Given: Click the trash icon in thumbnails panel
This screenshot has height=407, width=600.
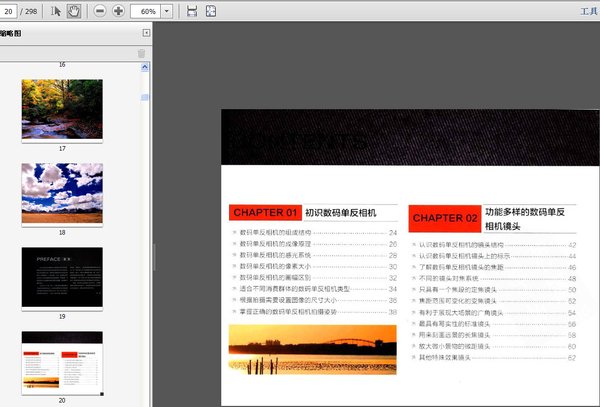Looking at the screenshot, I should pos(141,53).
